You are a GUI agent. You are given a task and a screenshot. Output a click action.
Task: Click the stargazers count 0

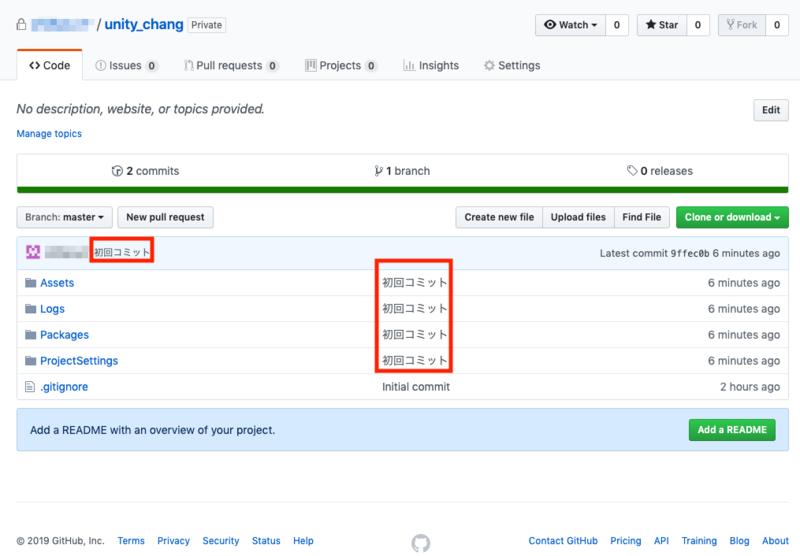point(697,25)
